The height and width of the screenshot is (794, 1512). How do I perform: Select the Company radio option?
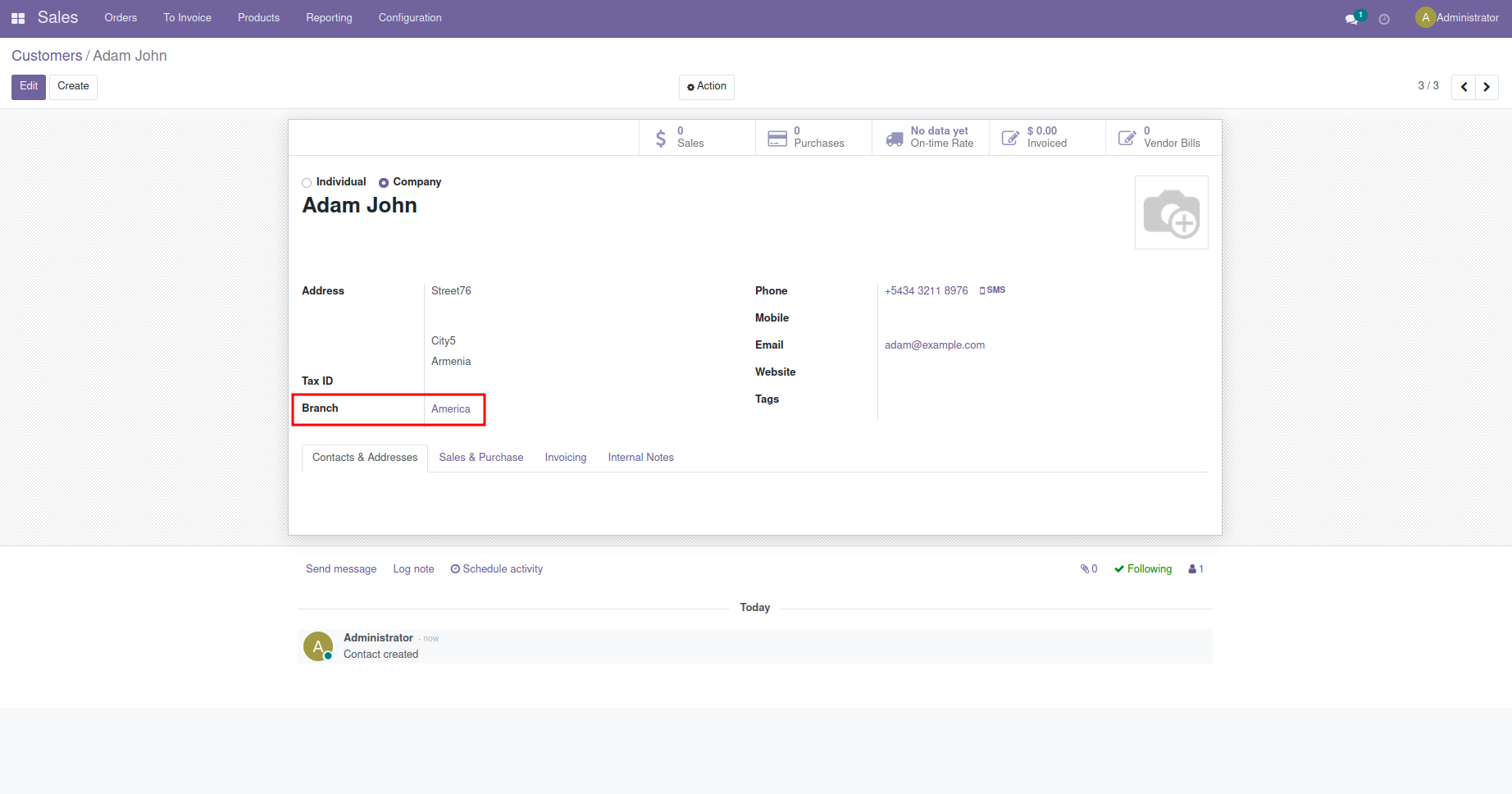pyautogui.click(x=384, y=183)
